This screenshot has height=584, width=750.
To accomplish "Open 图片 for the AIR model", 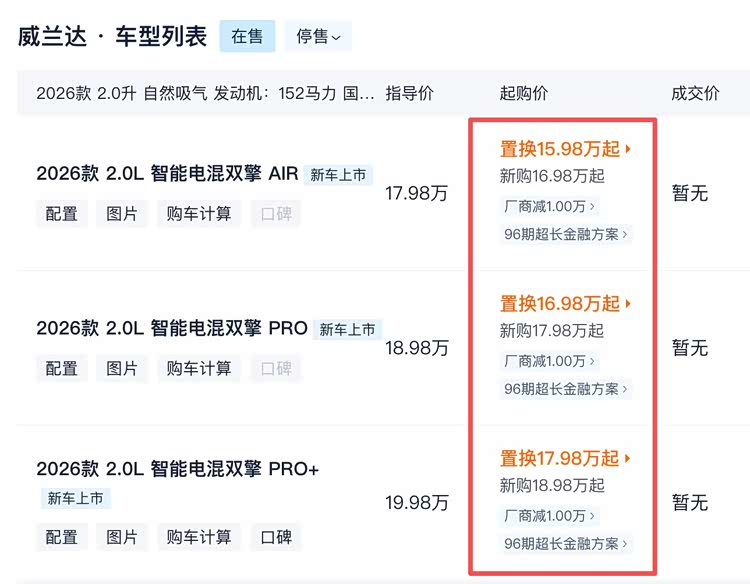I will click(121, 213).
